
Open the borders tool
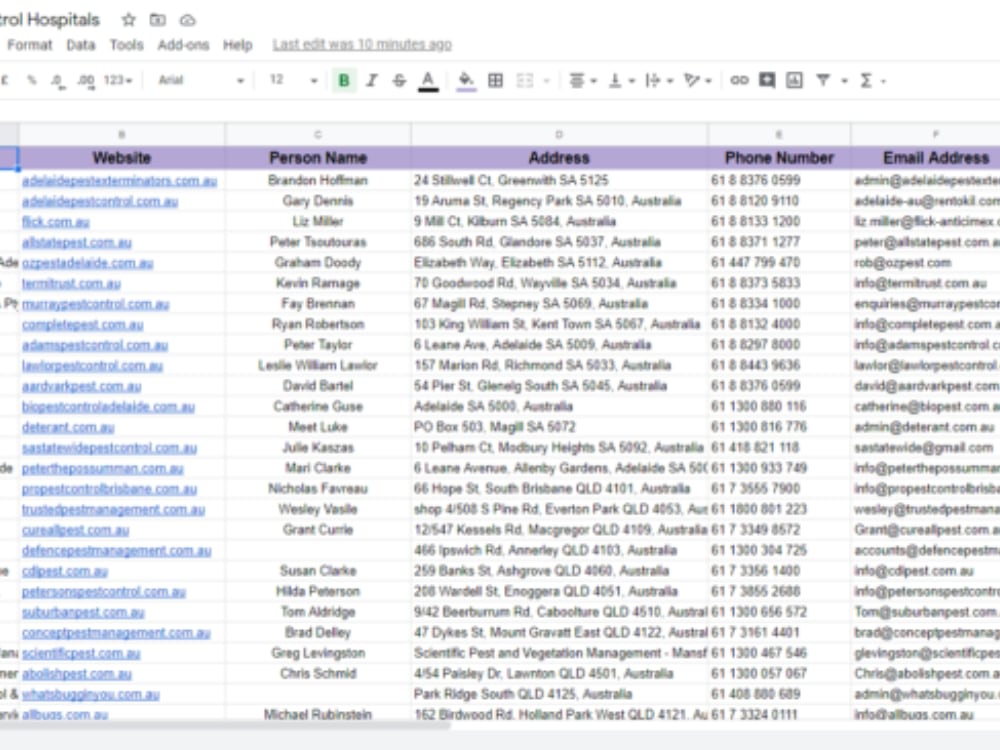pos(496,80)
